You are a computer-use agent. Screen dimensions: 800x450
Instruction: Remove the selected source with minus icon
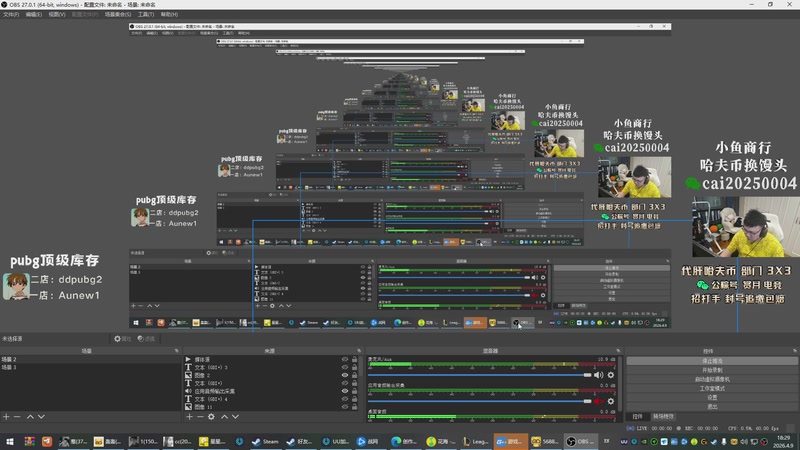point(200,417)
